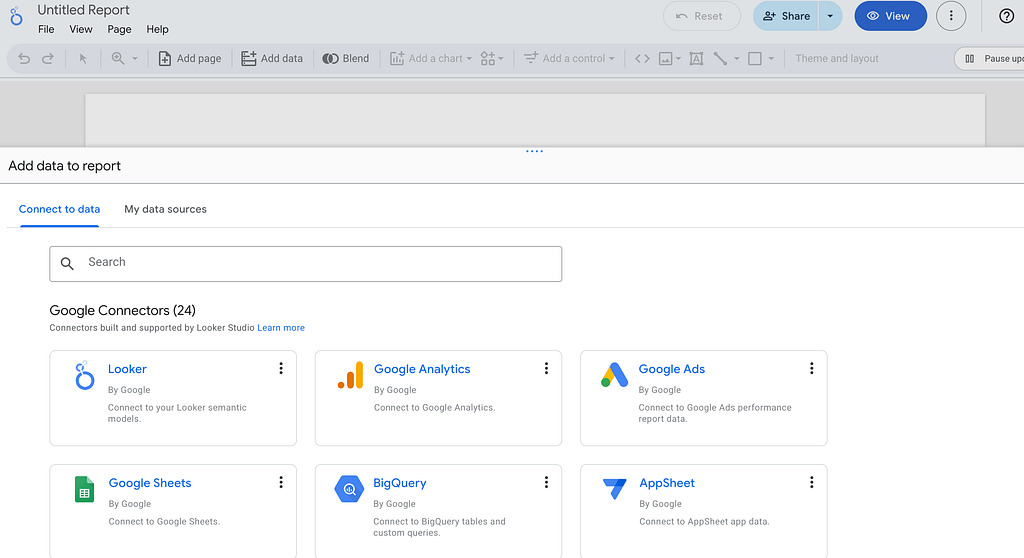Click the Google Ads connector icon

tap(614, 375)
